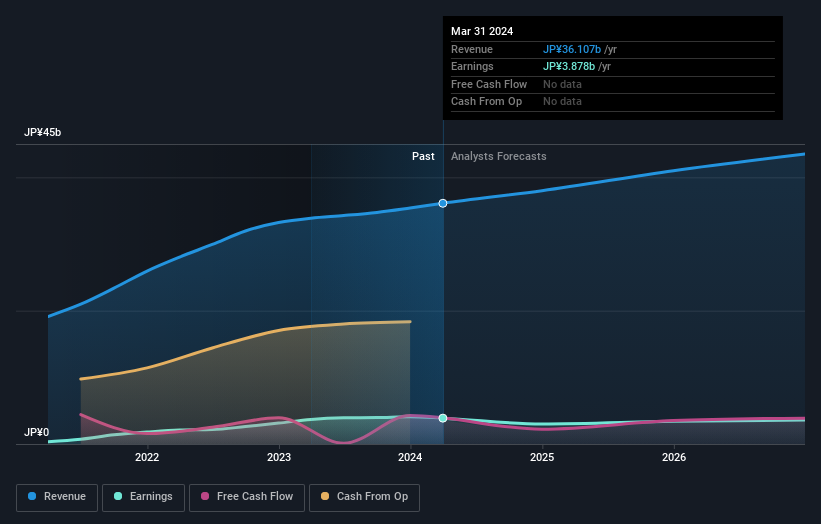Click the teal Earnings legend dot

pyautogui.click(x=118, y=496)
